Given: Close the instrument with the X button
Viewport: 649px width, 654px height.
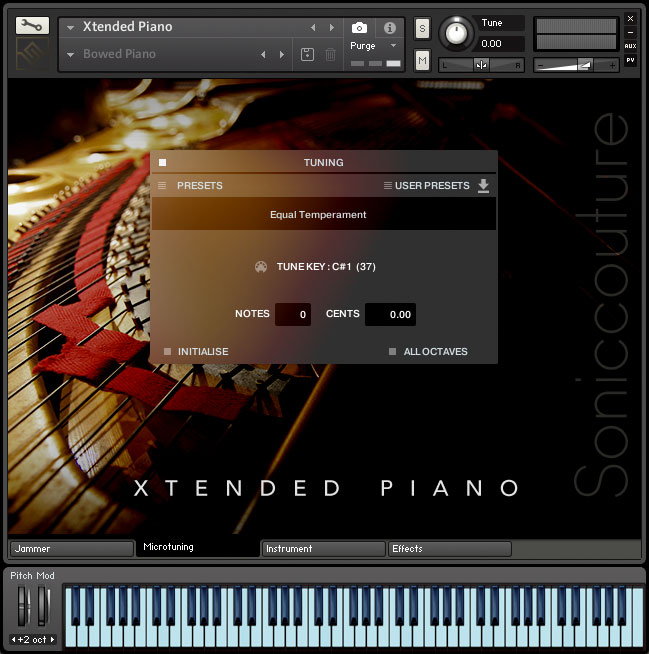Looking at the screenshot, I should (630, 18).
